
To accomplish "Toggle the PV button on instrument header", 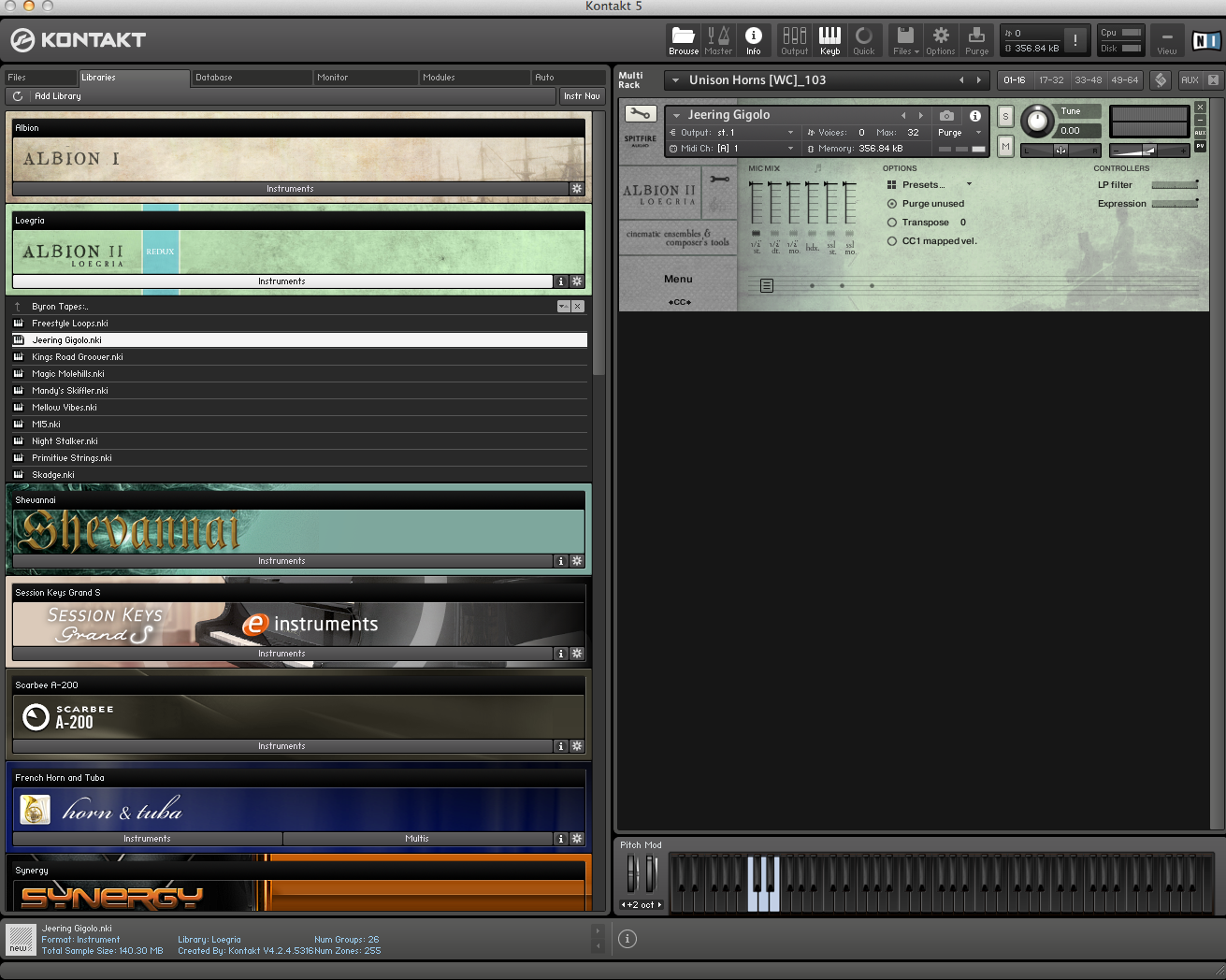I will pos(1201,146).
